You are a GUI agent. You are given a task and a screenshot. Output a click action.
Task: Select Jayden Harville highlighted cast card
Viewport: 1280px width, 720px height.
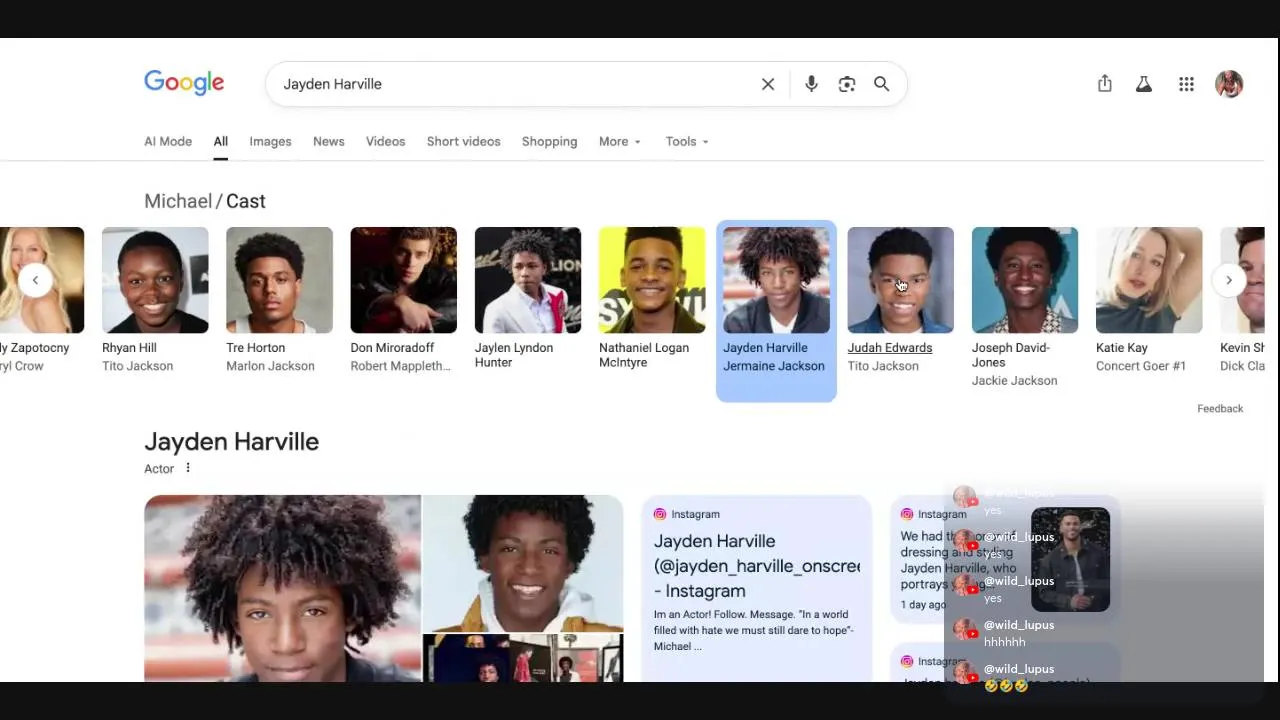[776, 311]
